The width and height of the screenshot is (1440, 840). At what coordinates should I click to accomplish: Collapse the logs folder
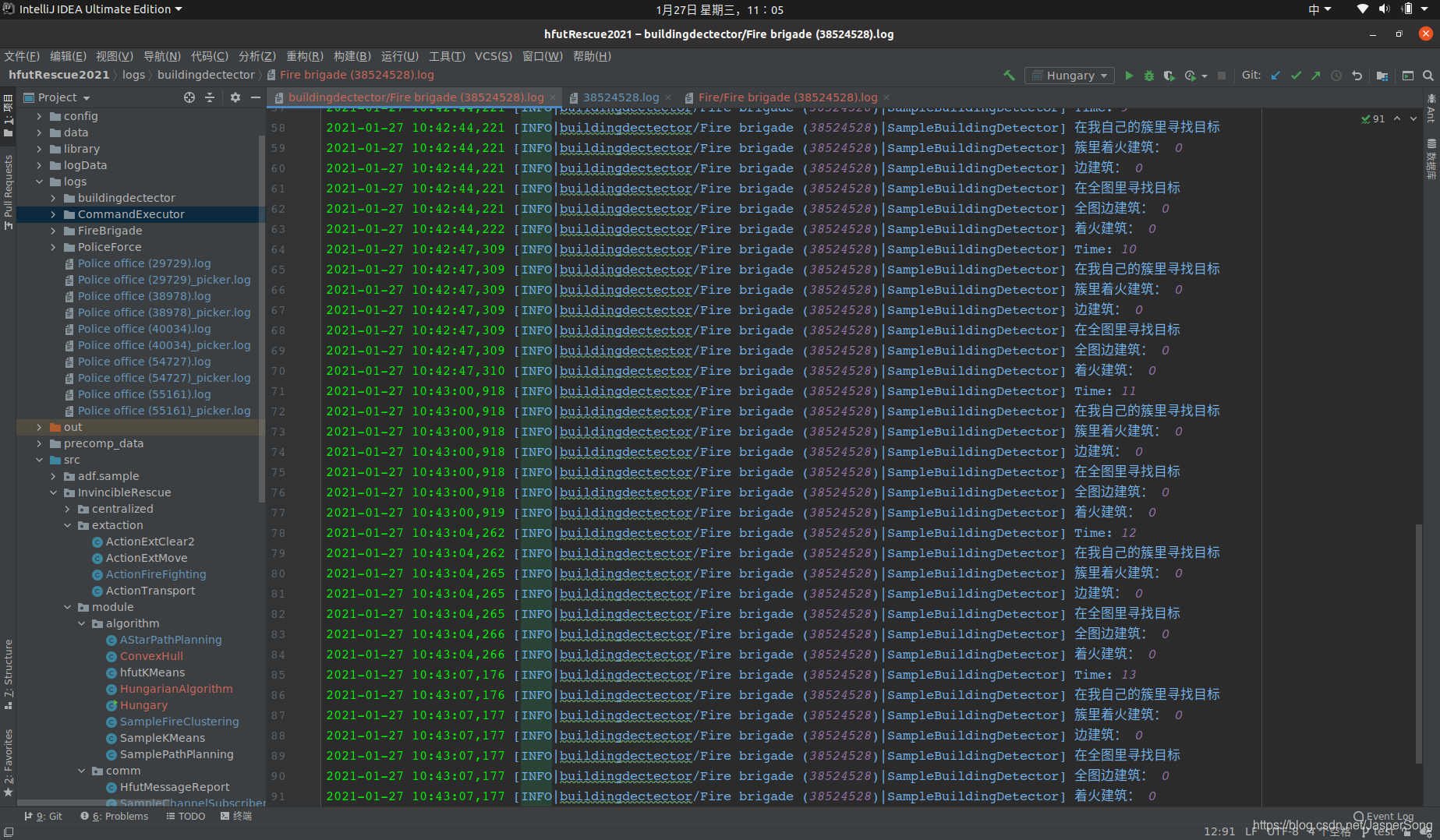click(39, 182)
